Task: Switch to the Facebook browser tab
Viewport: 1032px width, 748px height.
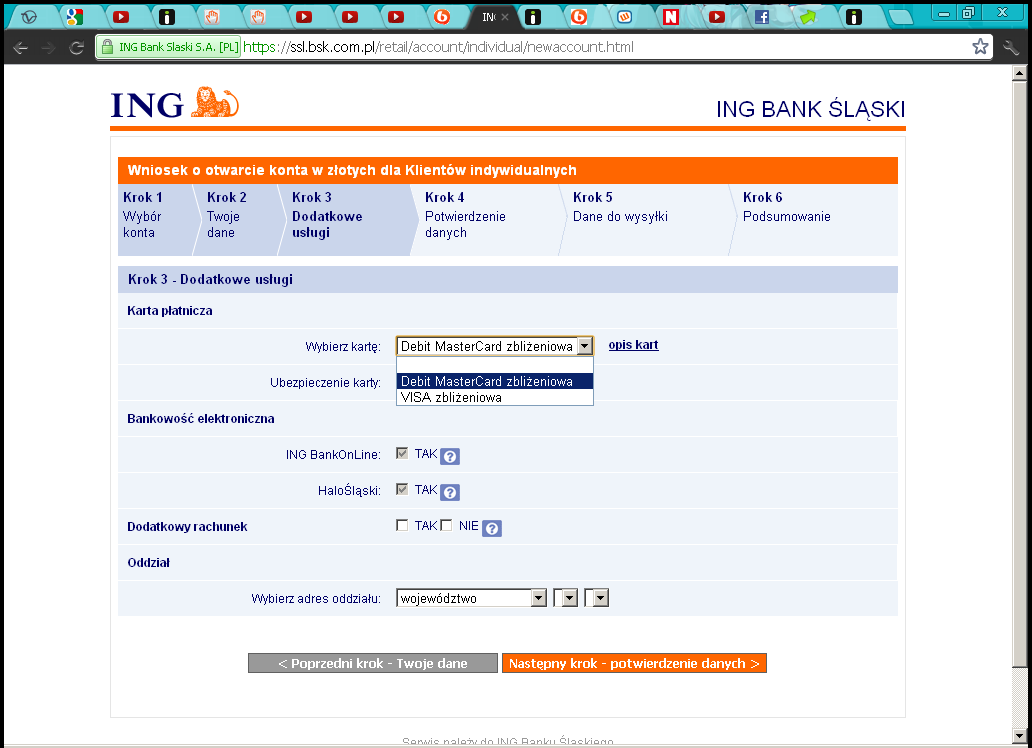Action: 761,17
